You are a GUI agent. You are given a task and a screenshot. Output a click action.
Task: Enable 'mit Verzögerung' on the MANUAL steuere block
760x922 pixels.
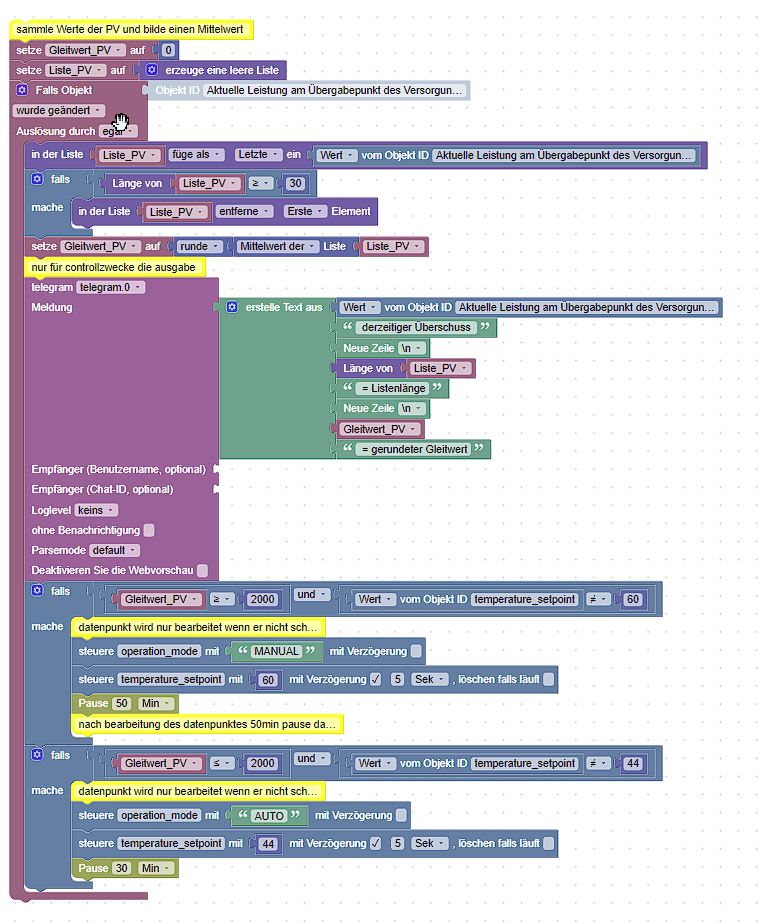pos(416,651)
